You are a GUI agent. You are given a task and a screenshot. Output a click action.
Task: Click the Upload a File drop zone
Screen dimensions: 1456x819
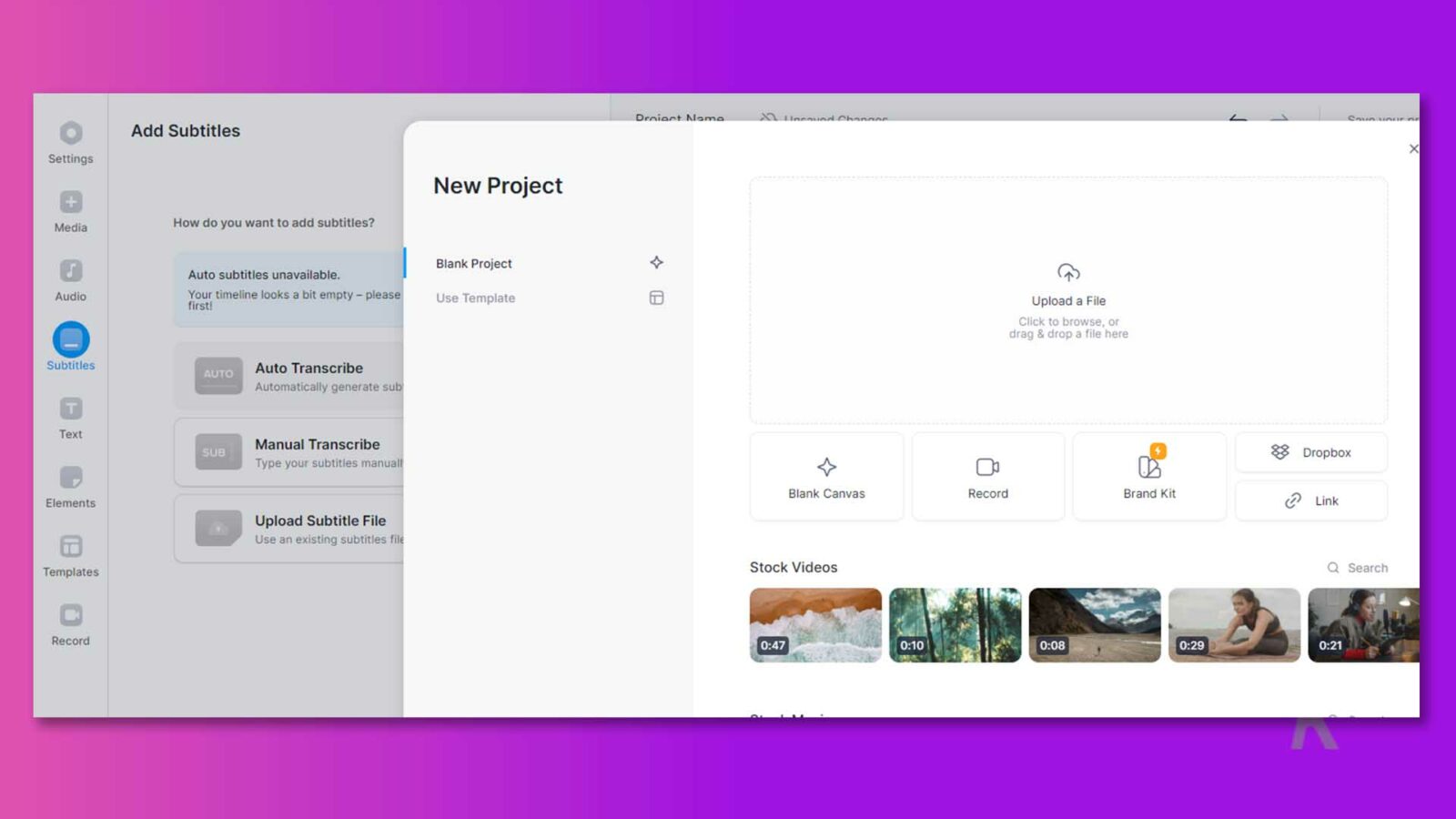point(1068,300)
